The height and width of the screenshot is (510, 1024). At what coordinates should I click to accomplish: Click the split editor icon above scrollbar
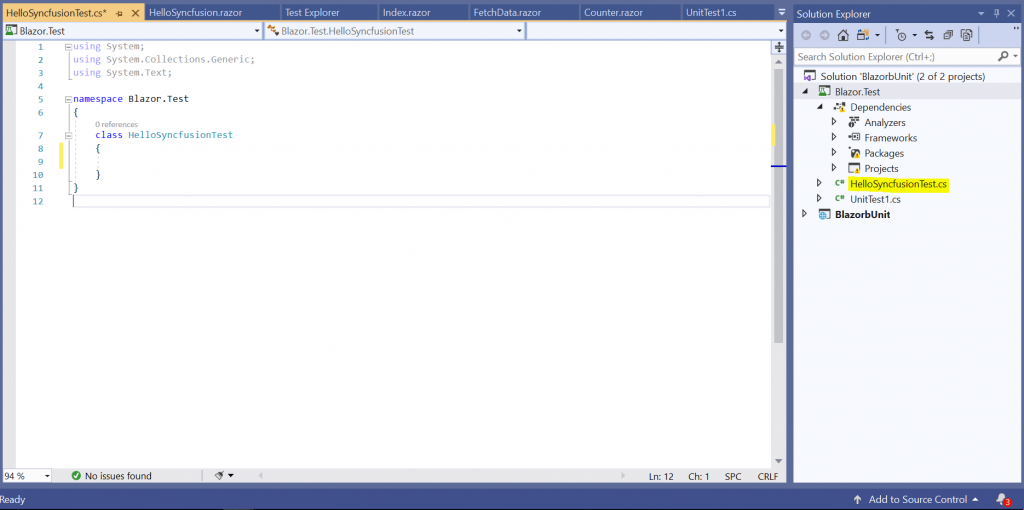[779, 47]
